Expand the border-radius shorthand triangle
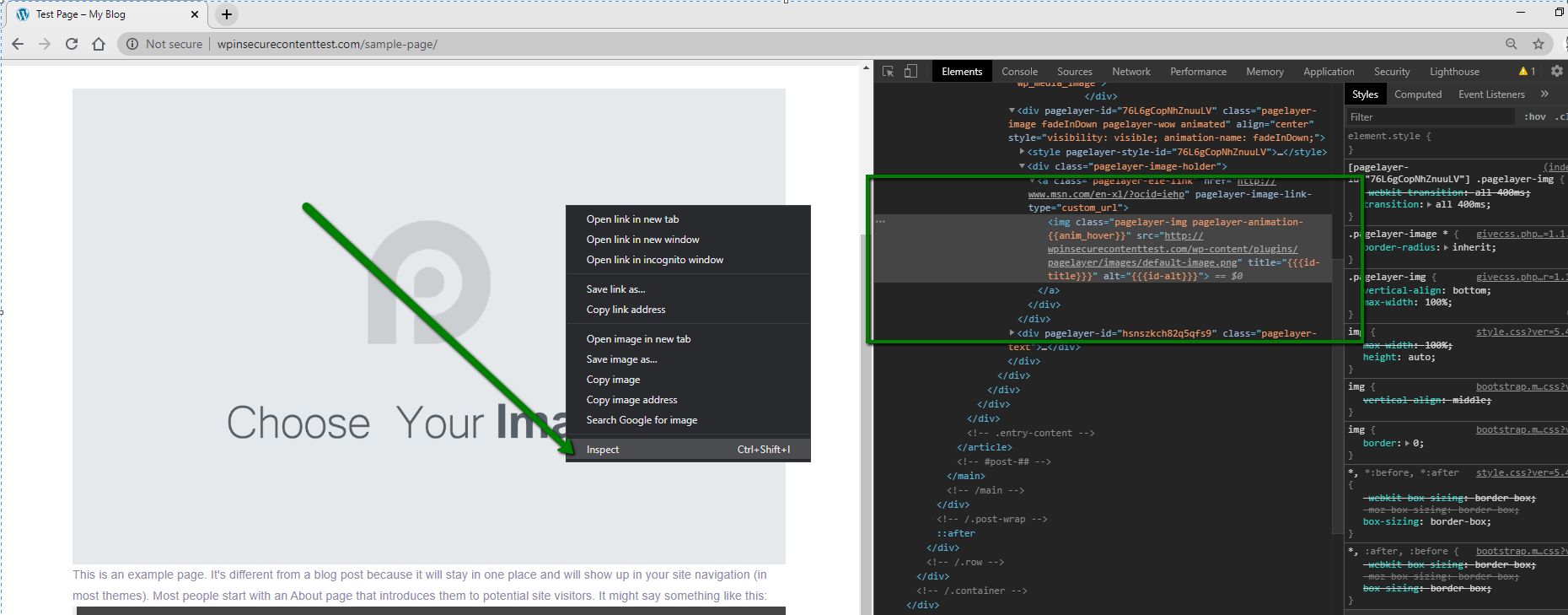The height and width of the screenshot is (615, 1568). point(1446,248)
